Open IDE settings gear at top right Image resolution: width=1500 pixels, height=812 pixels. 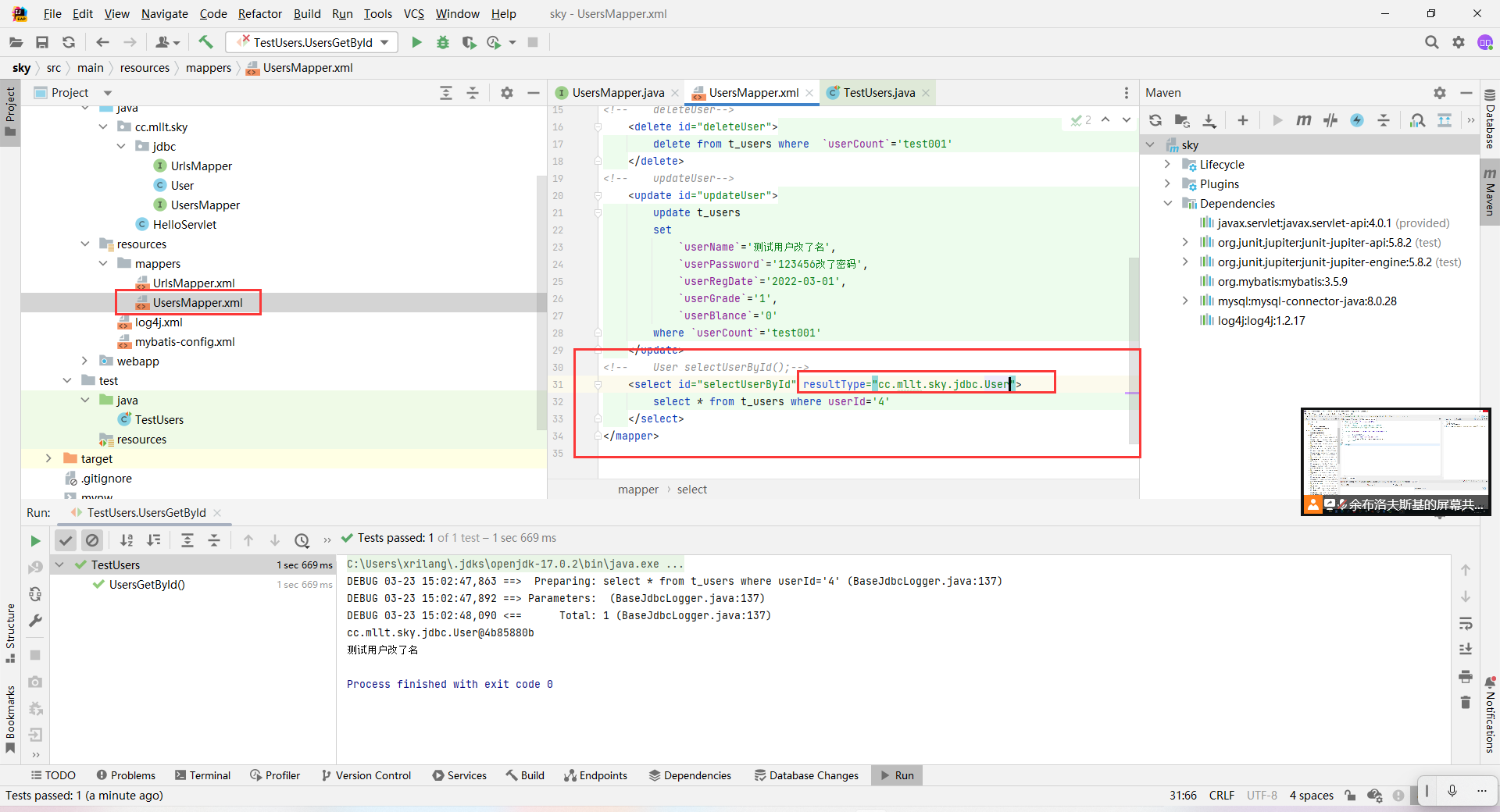tap(1459, 42)
